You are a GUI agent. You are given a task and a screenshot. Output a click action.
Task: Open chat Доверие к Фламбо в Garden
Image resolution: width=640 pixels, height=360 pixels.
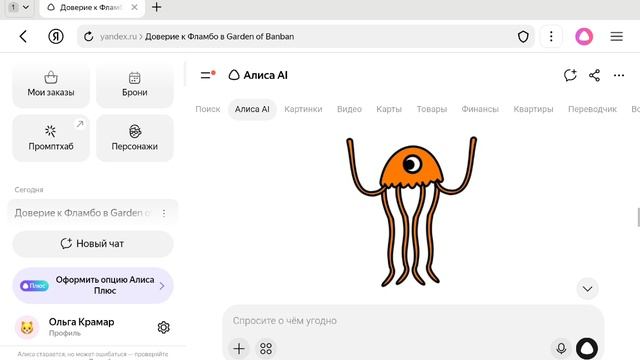pos(83,213)
